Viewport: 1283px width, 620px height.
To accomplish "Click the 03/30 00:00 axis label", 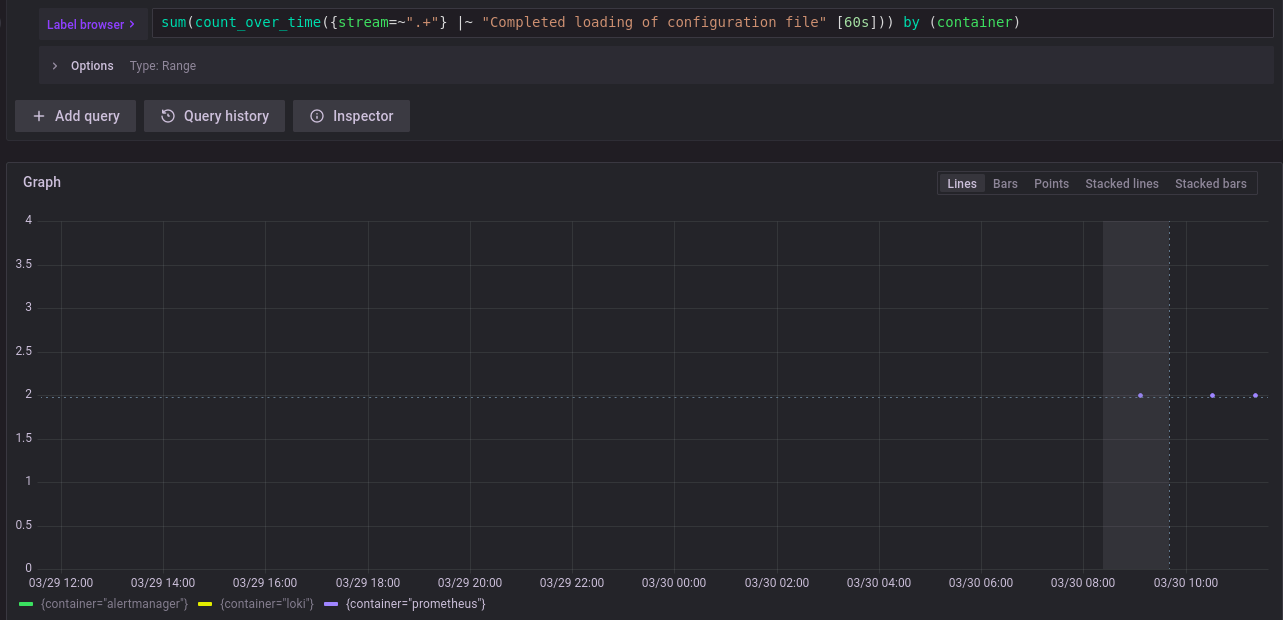I will tap(674, 582).
